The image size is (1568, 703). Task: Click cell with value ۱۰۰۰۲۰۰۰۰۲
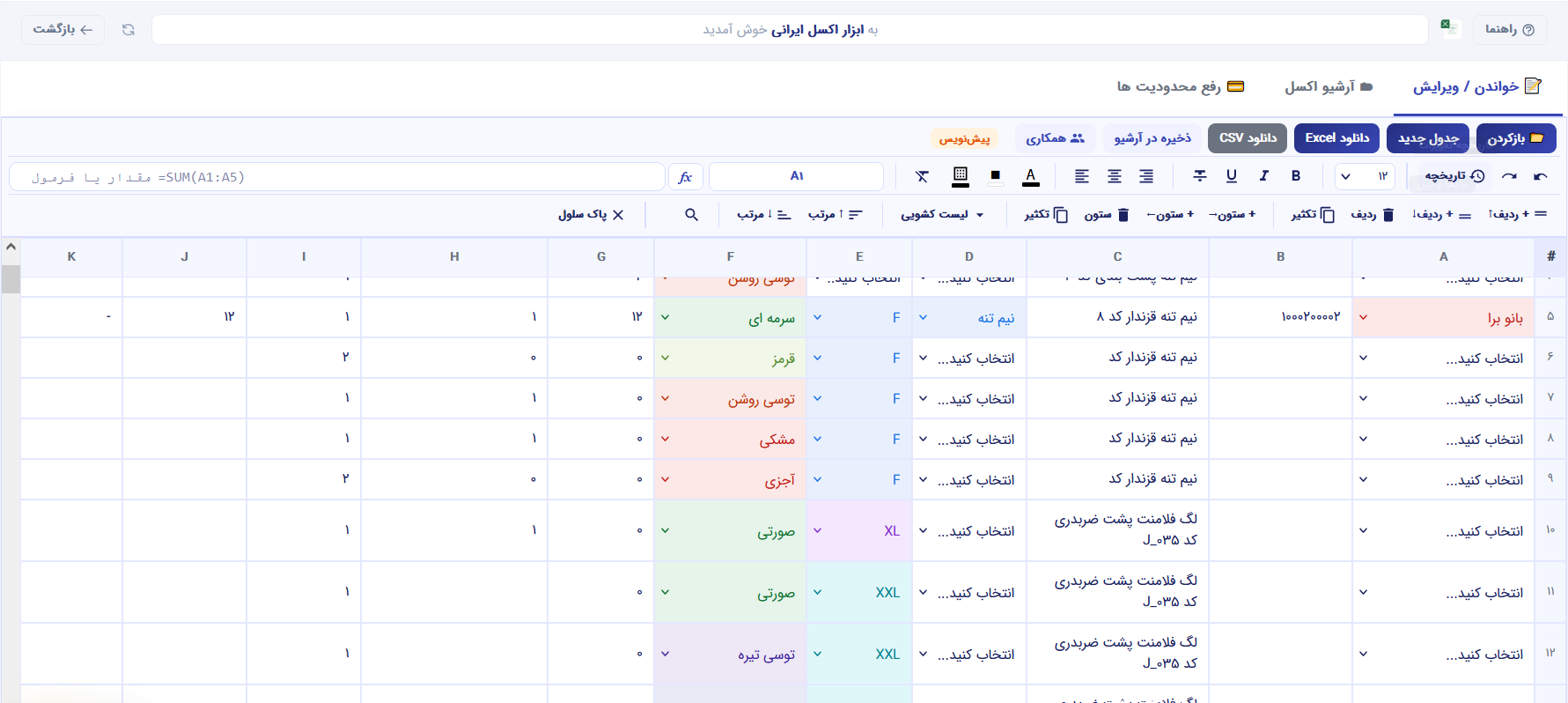(1280, 317)
